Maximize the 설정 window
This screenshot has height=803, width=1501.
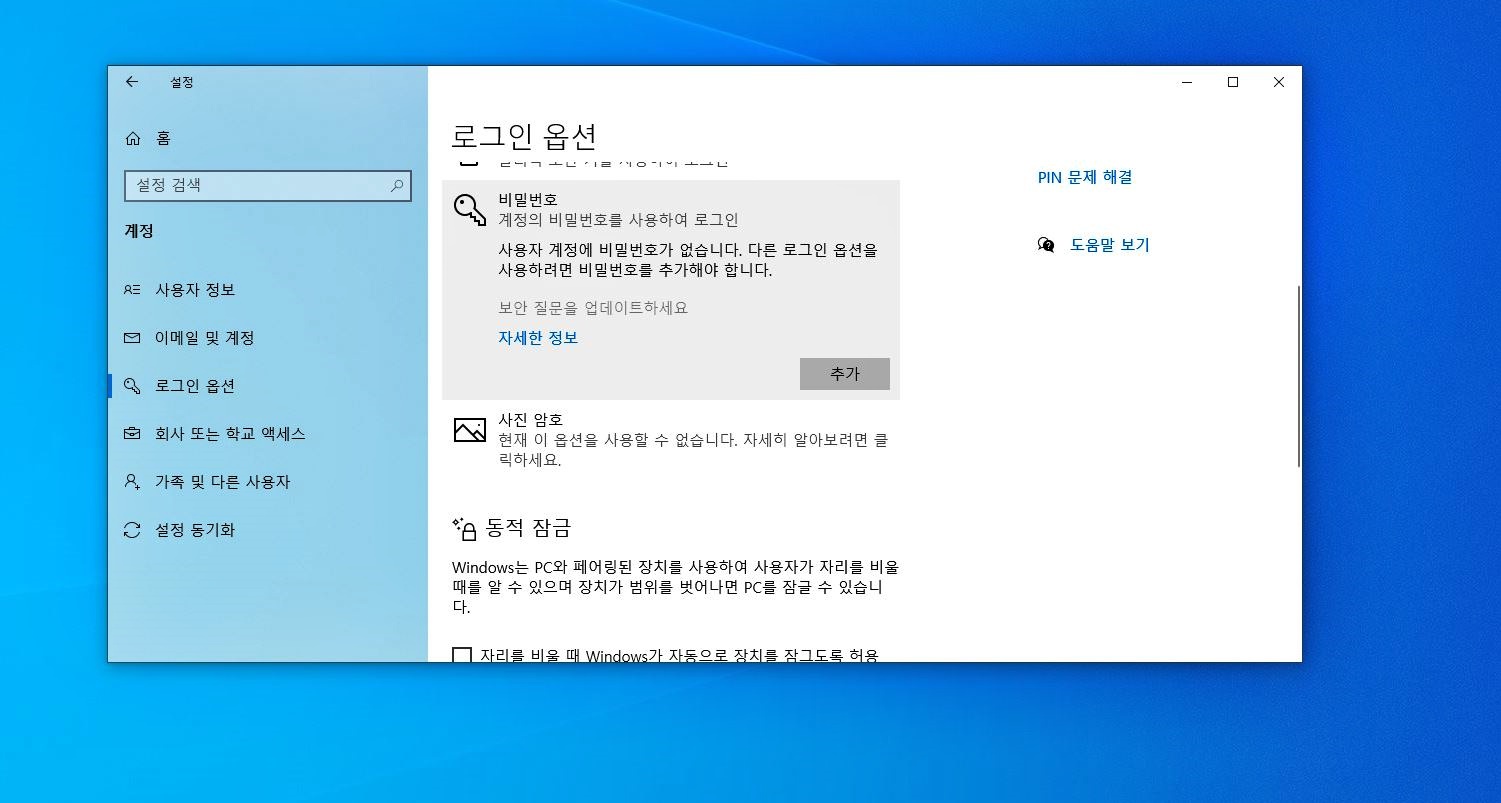(1233, 82)
